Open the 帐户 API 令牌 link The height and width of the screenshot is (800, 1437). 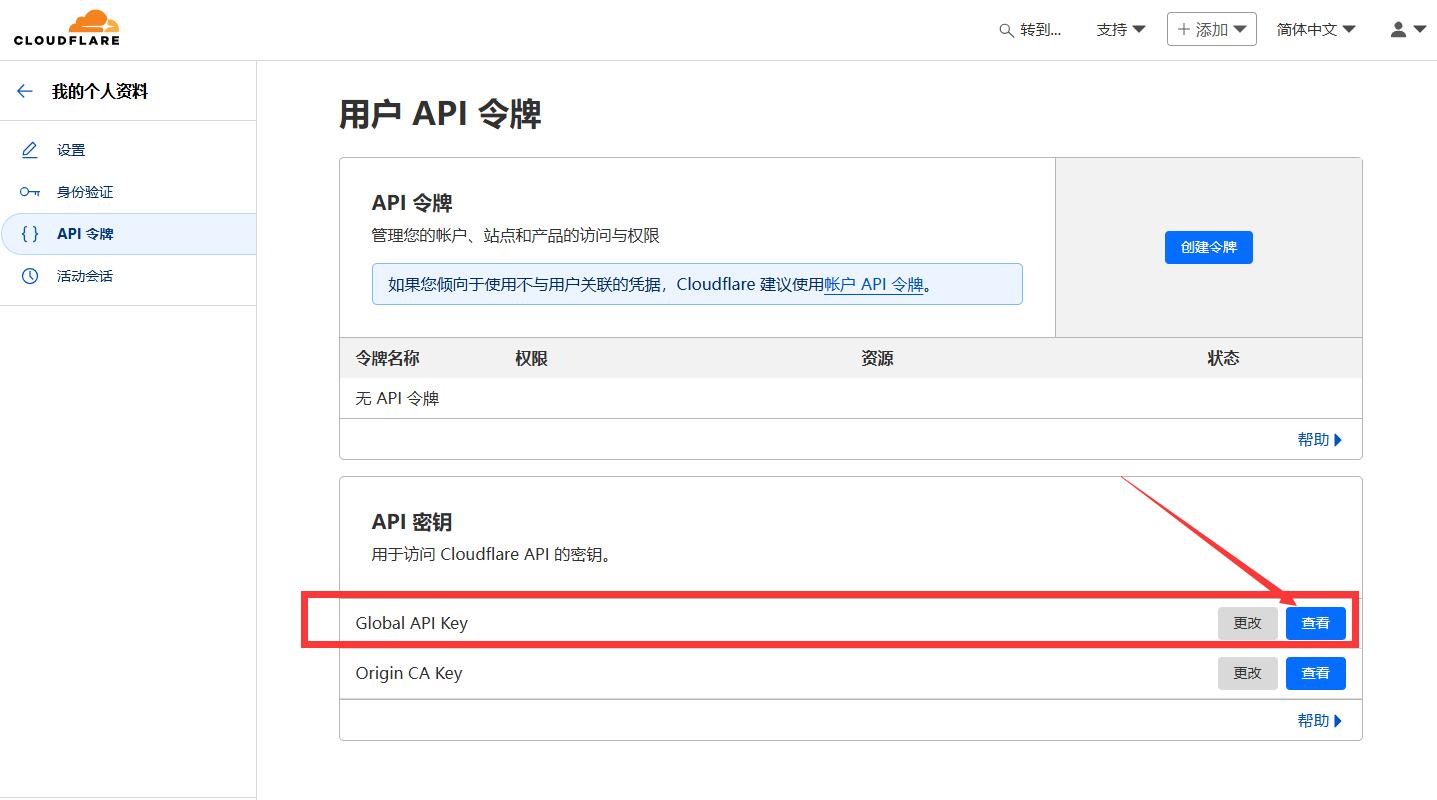click(x=873, y=284)
